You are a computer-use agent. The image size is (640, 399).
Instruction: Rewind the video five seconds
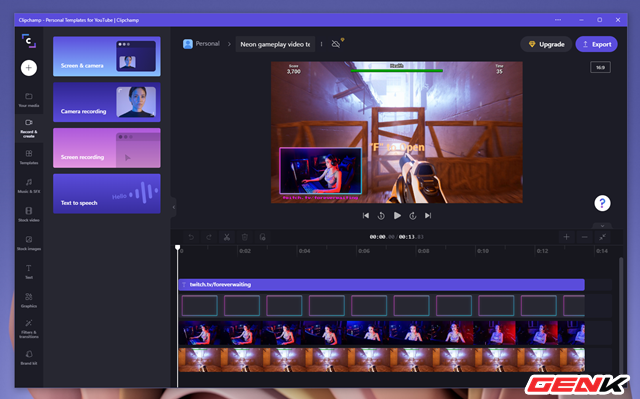[x=381, y=215]
